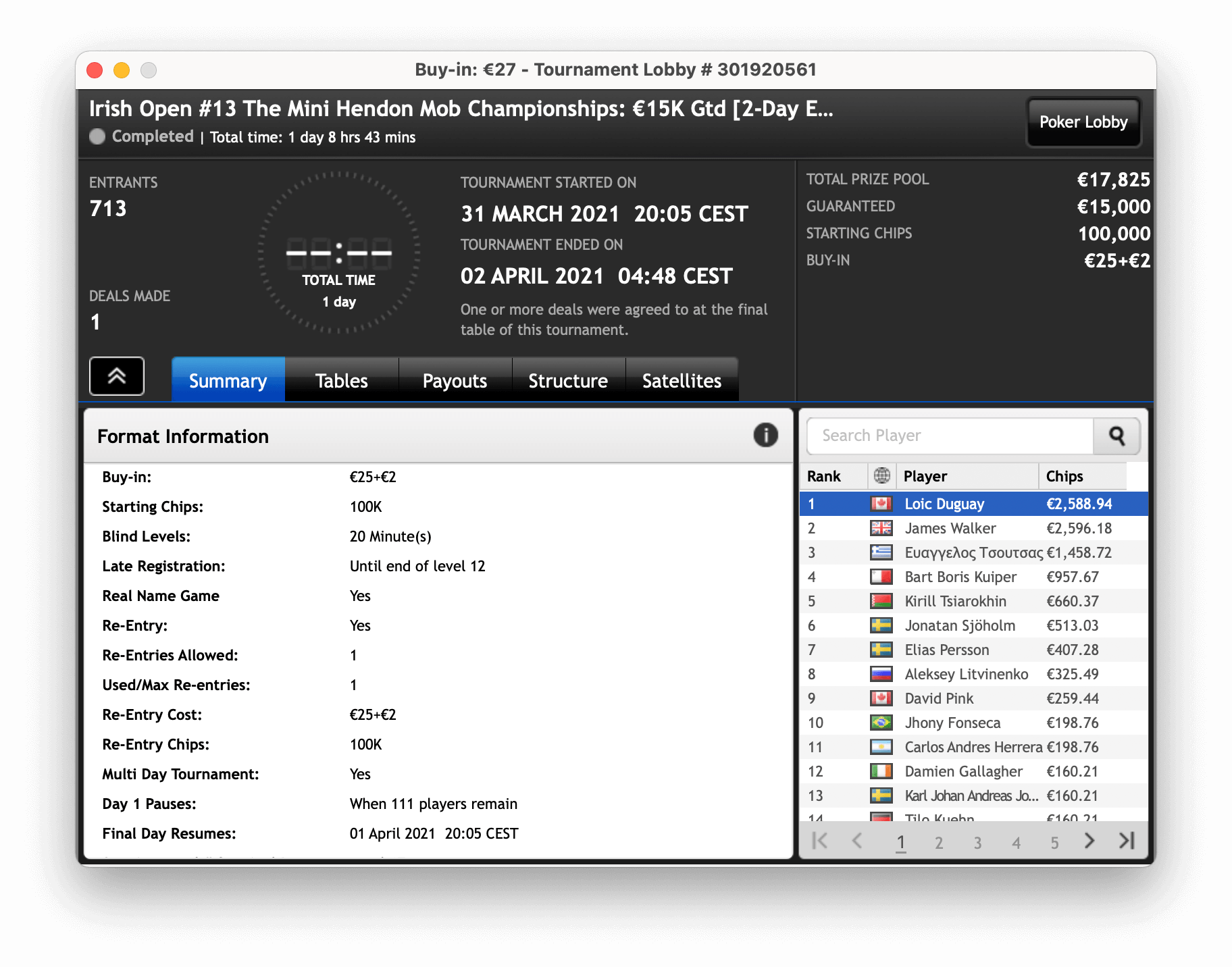Click the Final Day Resumes date value
The height and width of the screenshot is (967, 1232).
(x=434, y=833)
